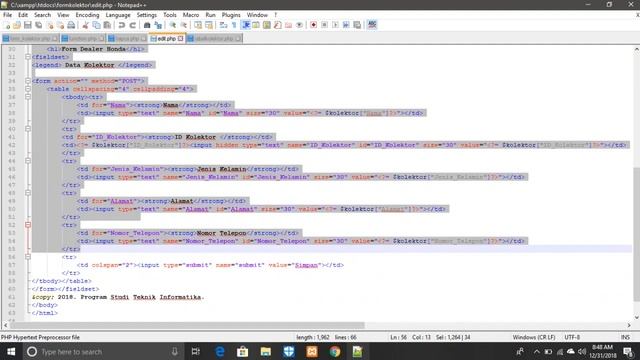Collapse the tr fold at line 44
The image size is (640, 360).
coord(28,161)
